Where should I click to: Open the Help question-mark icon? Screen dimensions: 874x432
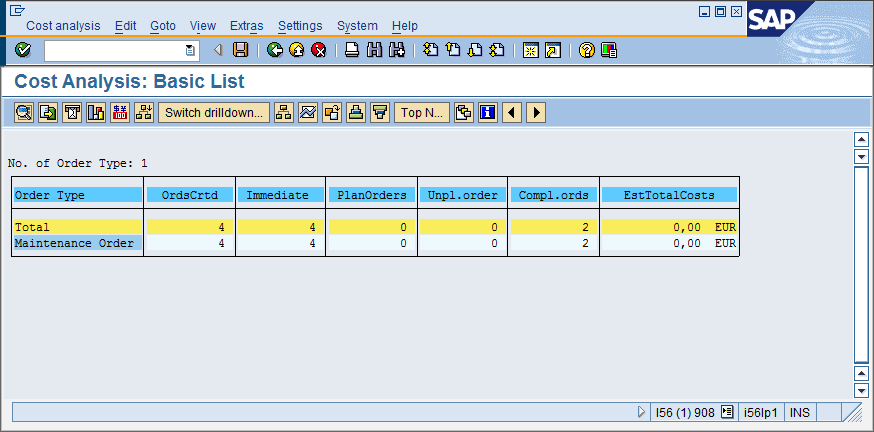[586, 50]
